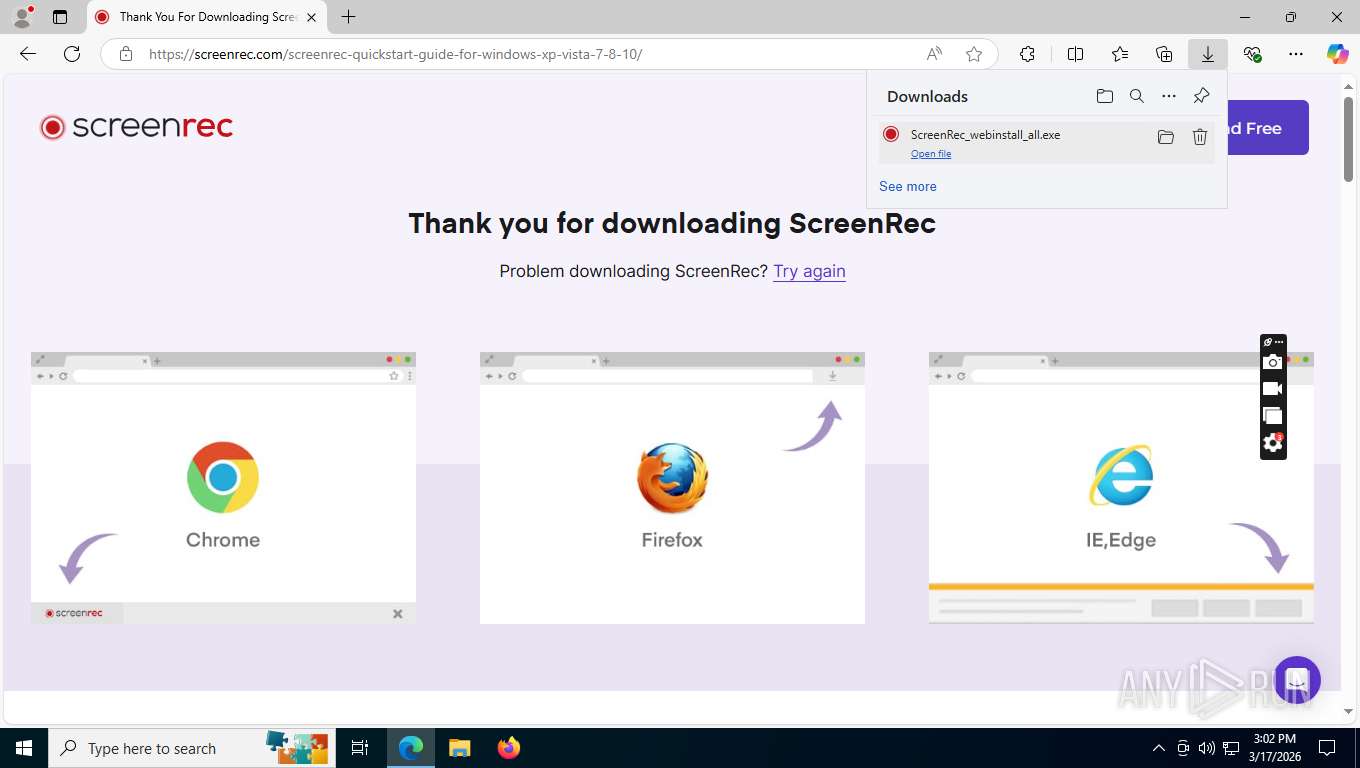Open the ScreenRec gallery stacked-windows icon

pyautogui.click(x=1272, y=416)
